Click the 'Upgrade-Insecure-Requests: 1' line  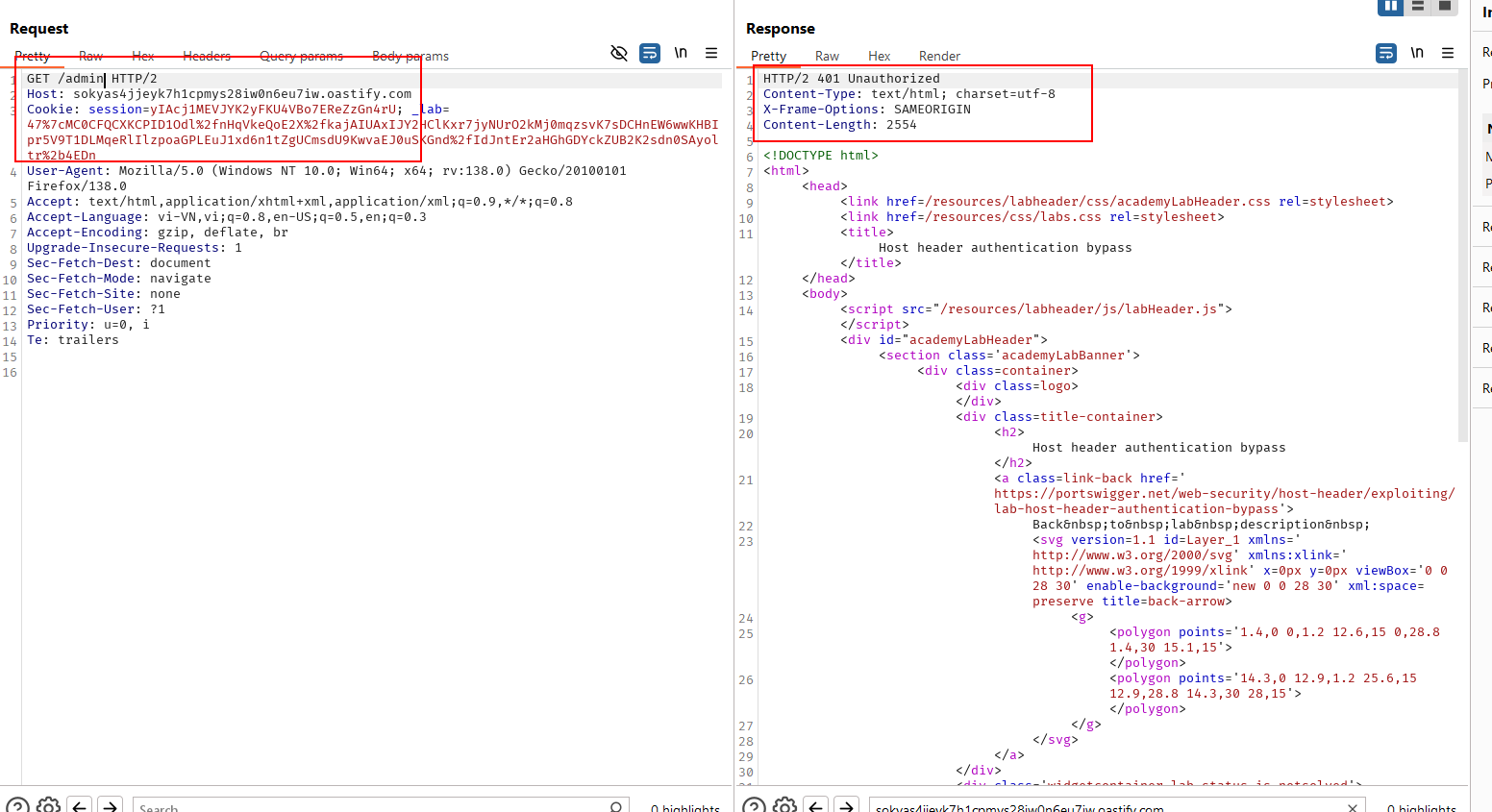[x=135, y=248]
